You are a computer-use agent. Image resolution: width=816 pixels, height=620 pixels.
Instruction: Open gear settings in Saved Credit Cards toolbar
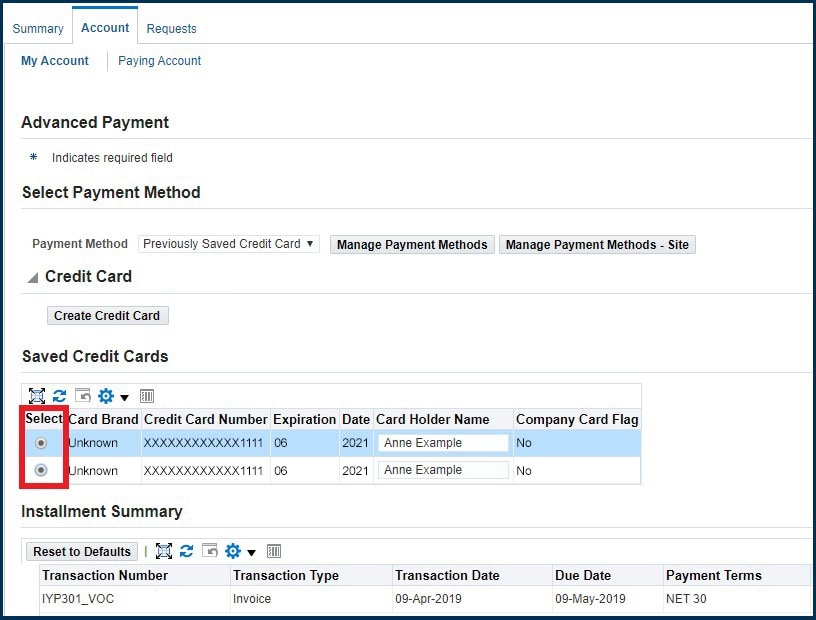[106, 396]
